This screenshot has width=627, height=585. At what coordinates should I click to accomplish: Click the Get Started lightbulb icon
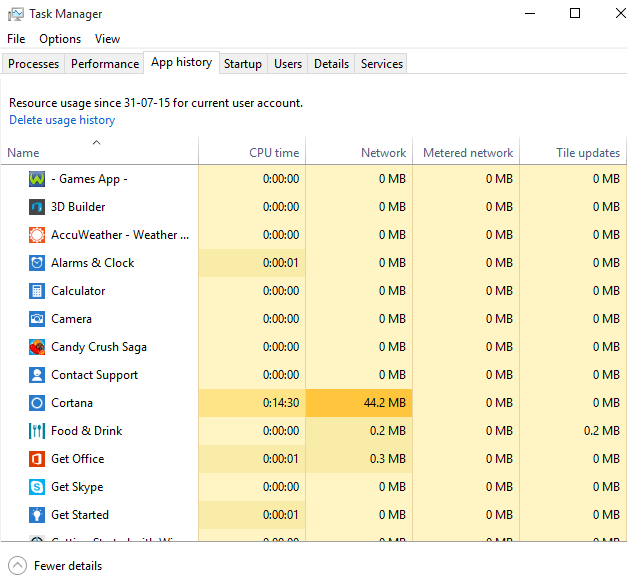37,515
